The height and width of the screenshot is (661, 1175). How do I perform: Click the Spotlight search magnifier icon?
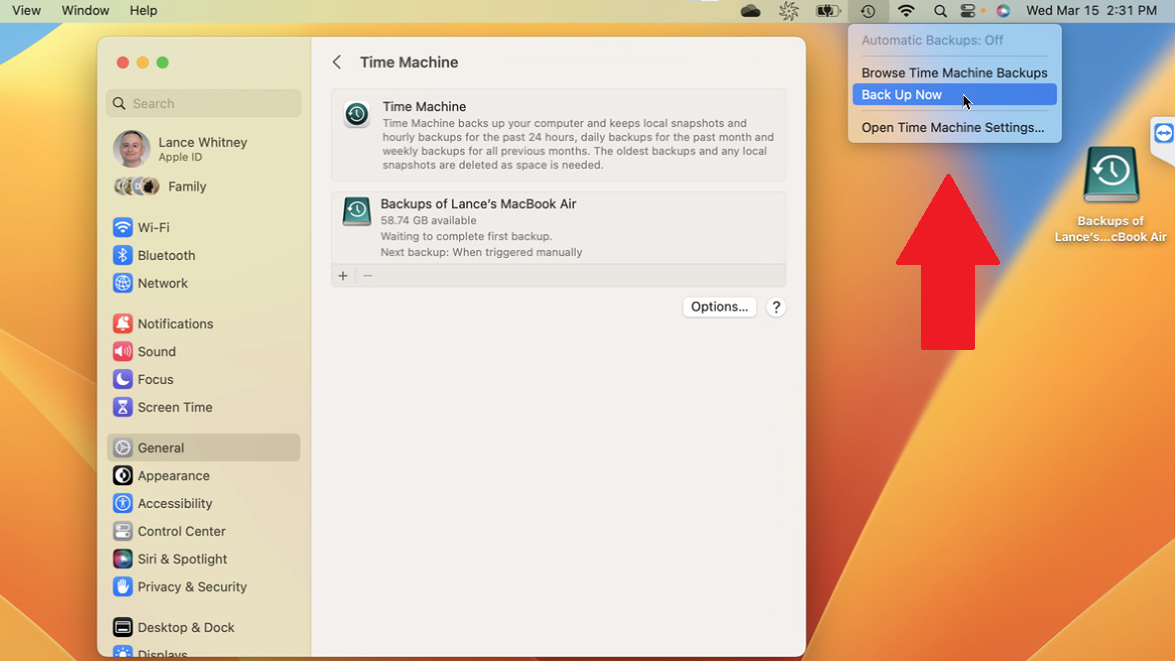pyautogui.click(x=940, y=11)
